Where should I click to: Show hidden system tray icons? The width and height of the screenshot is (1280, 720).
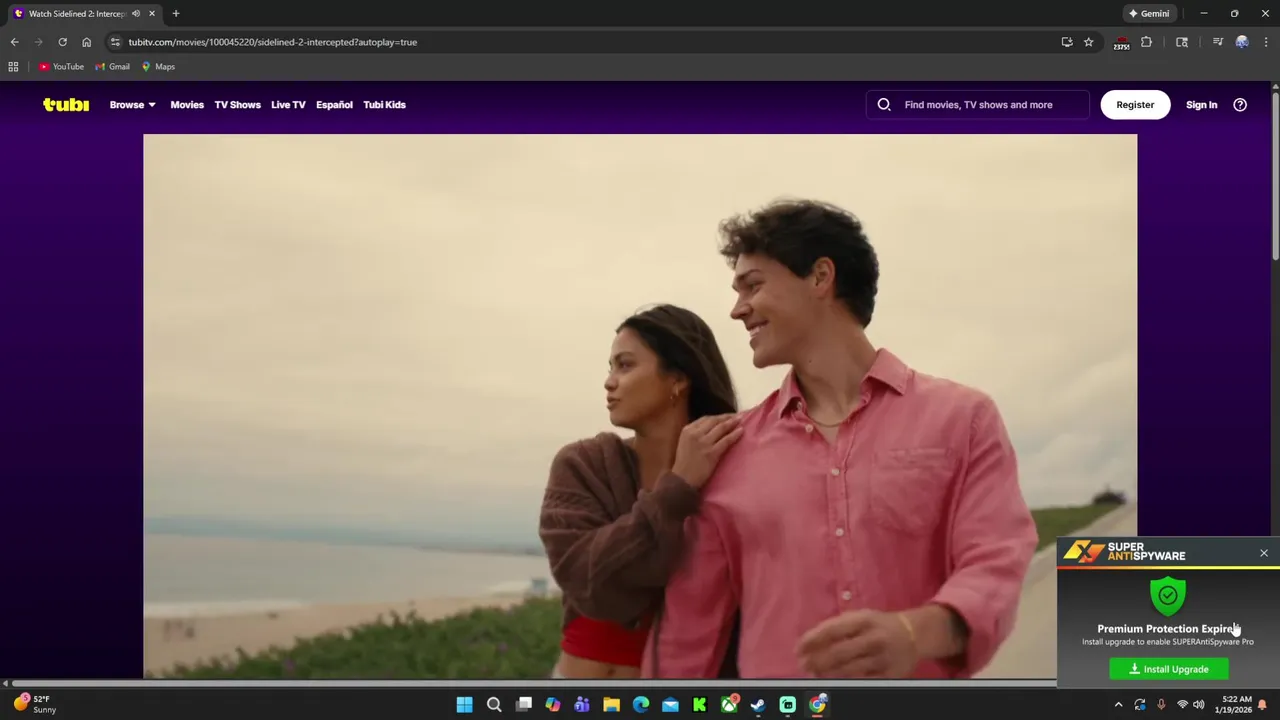[1118, 705]
